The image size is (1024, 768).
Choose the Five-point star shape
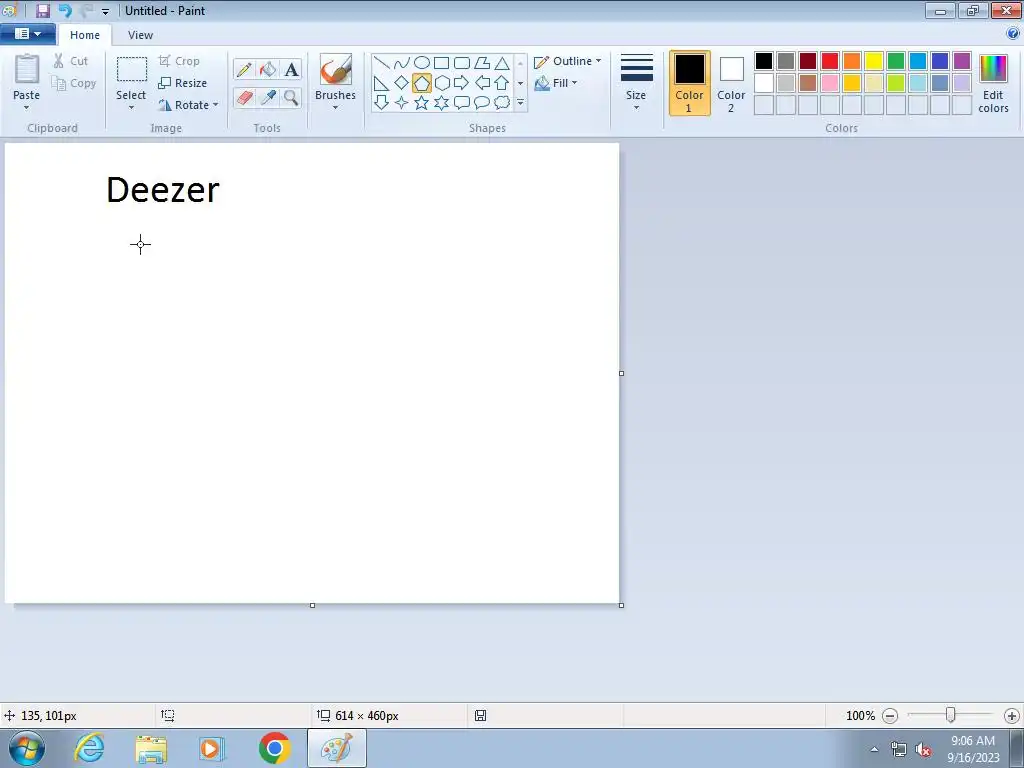pyautogui.click(x=422, y=103)
